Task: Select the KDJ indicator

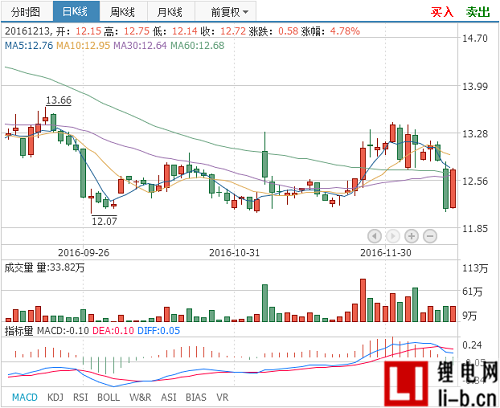Action: 55,397
